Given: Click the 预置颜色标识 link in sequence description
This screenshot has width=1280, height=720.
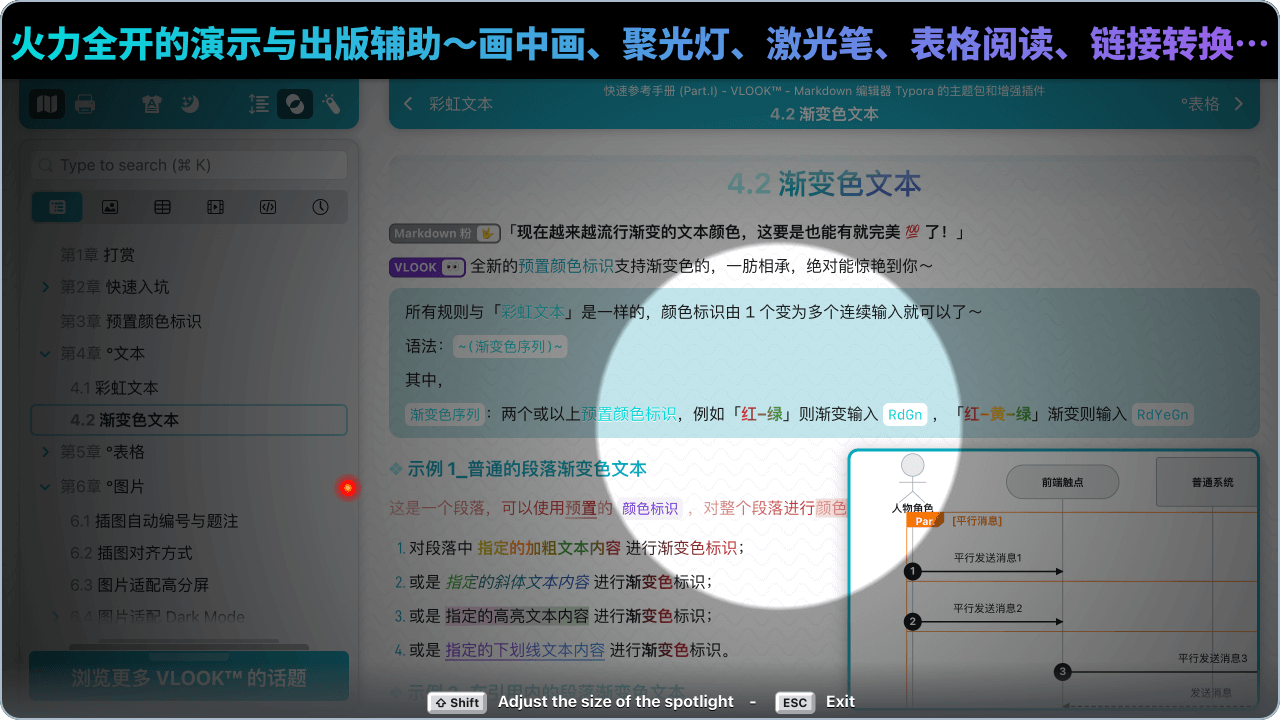Looking at the screenshot, I should 629,414.
